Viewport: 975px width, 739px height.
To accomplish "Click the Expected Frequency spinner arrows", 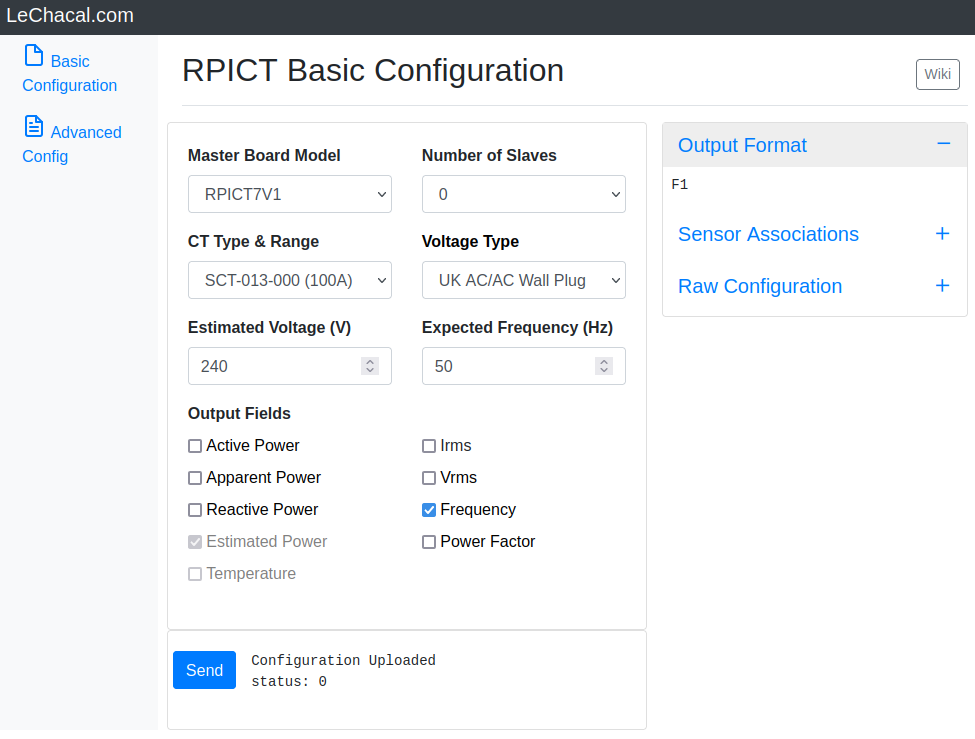I will click(x=604, y=366).
